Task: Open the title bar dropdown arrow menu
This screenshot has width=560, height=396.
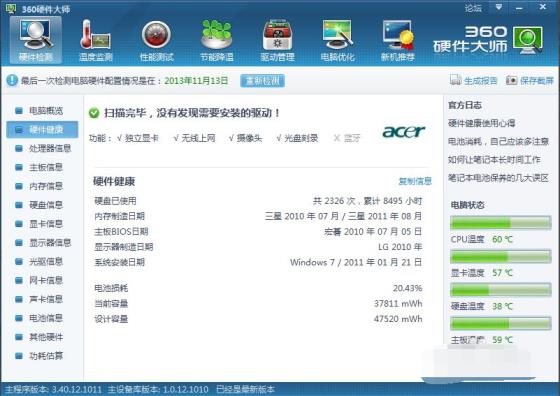Action: tap(499, 7)
